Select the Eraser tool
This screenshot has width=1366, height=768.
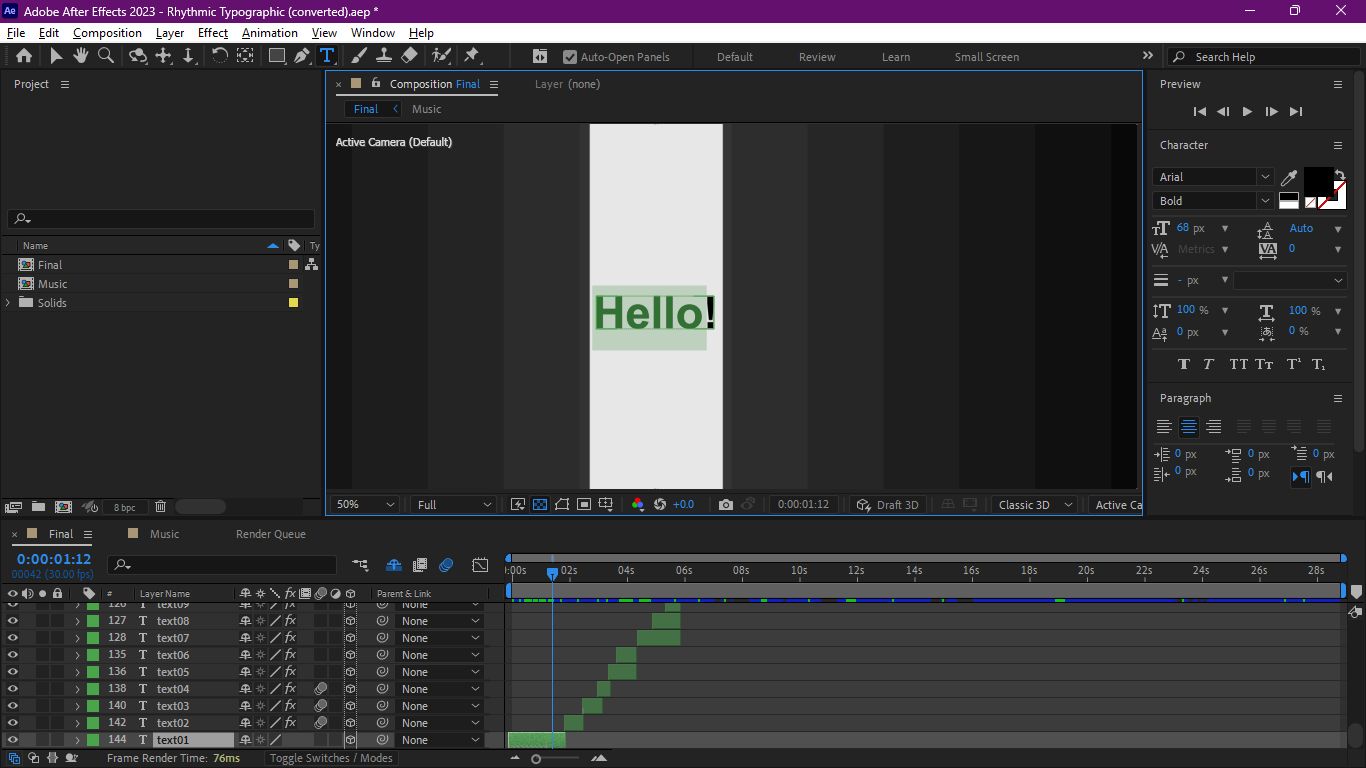409,56
